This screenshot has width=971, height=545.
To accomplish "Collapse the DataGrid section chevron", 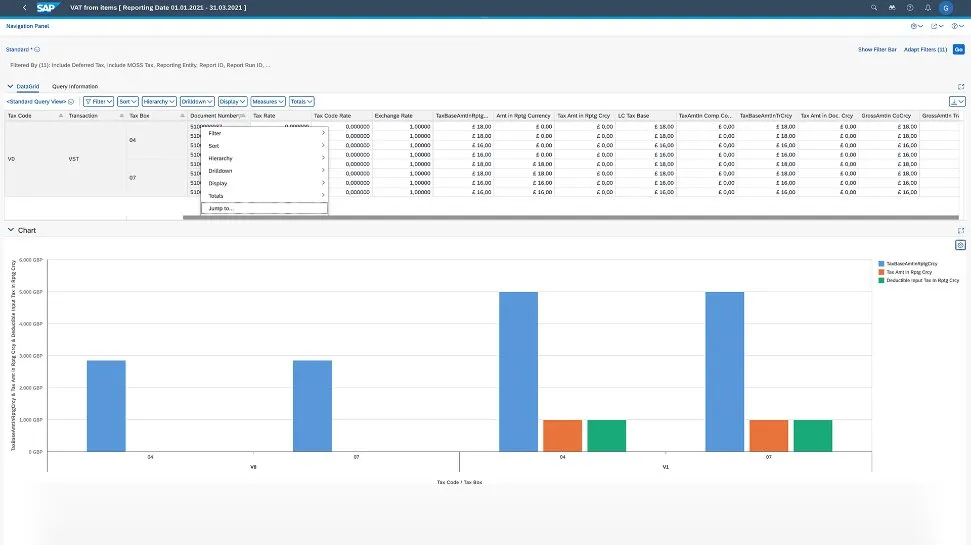I will 10,87.
